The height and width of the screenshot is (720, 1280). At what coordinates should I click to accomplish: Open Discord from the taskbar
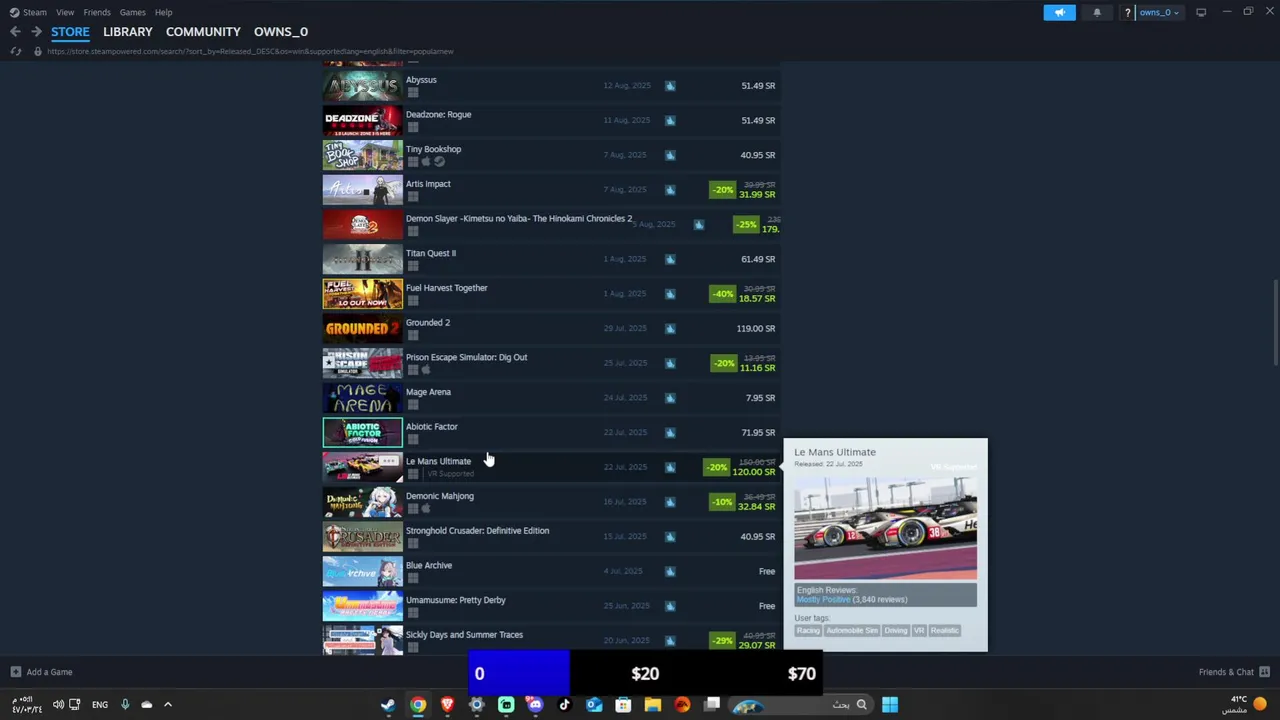(x=535, y=705)
